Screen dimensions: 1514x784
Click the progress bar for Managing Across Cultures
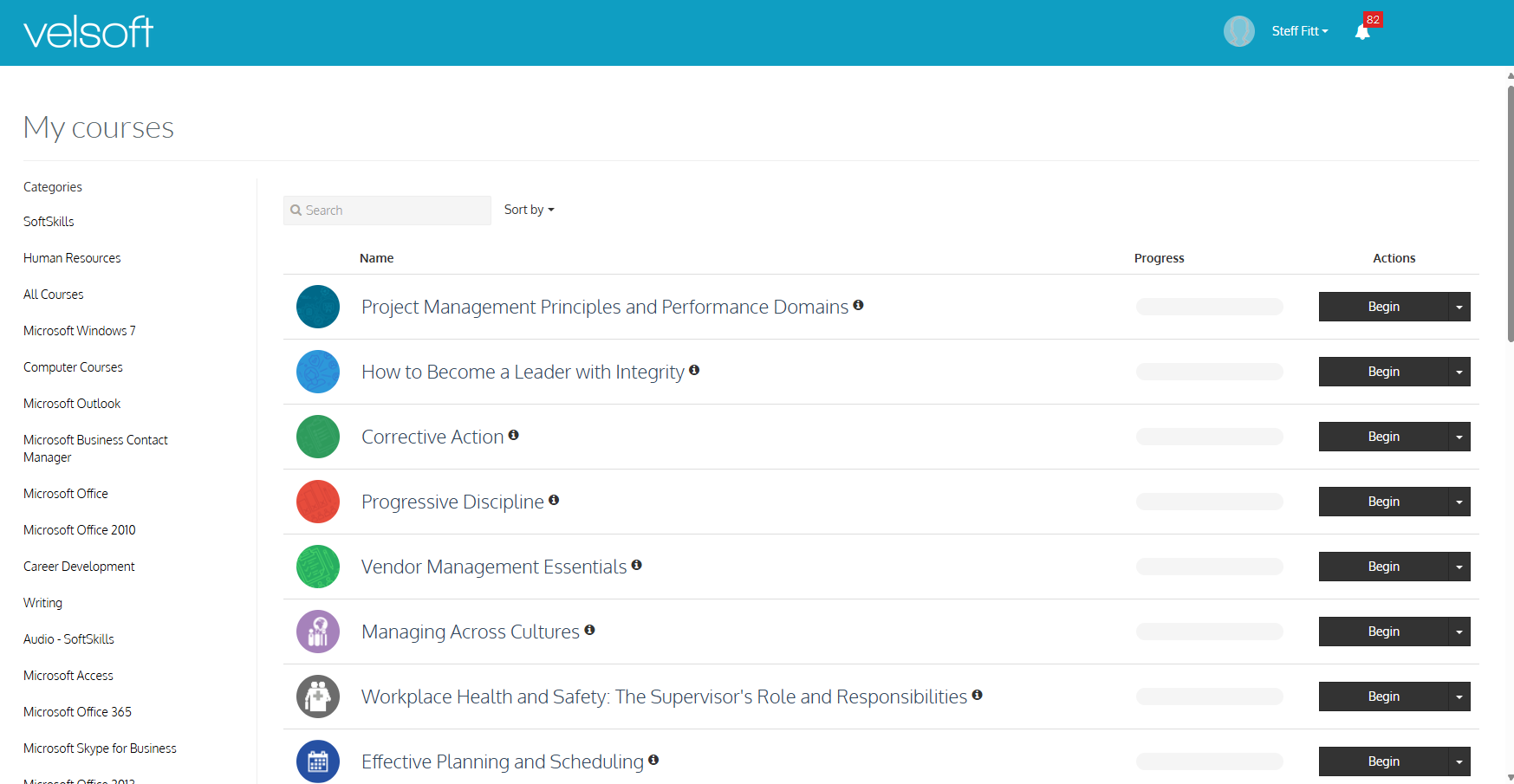(1209, 632)
